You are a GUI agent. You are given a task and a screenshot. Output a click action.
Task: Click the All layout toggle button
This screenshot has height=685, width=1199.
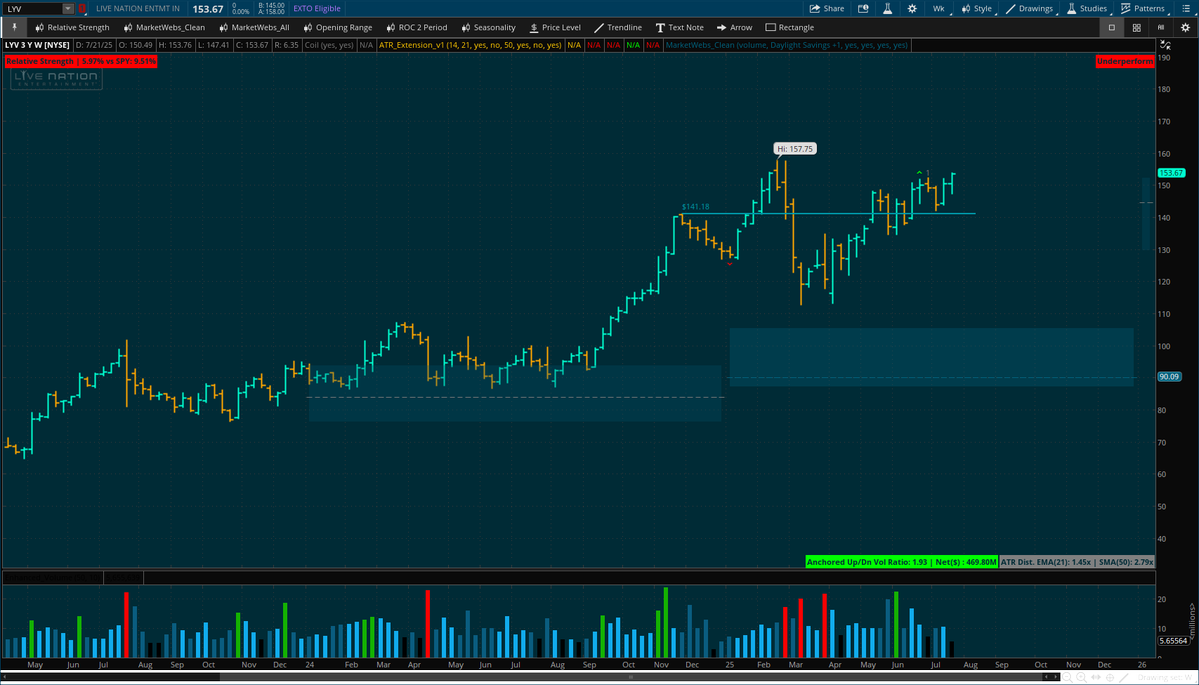tap(1162, 28)
